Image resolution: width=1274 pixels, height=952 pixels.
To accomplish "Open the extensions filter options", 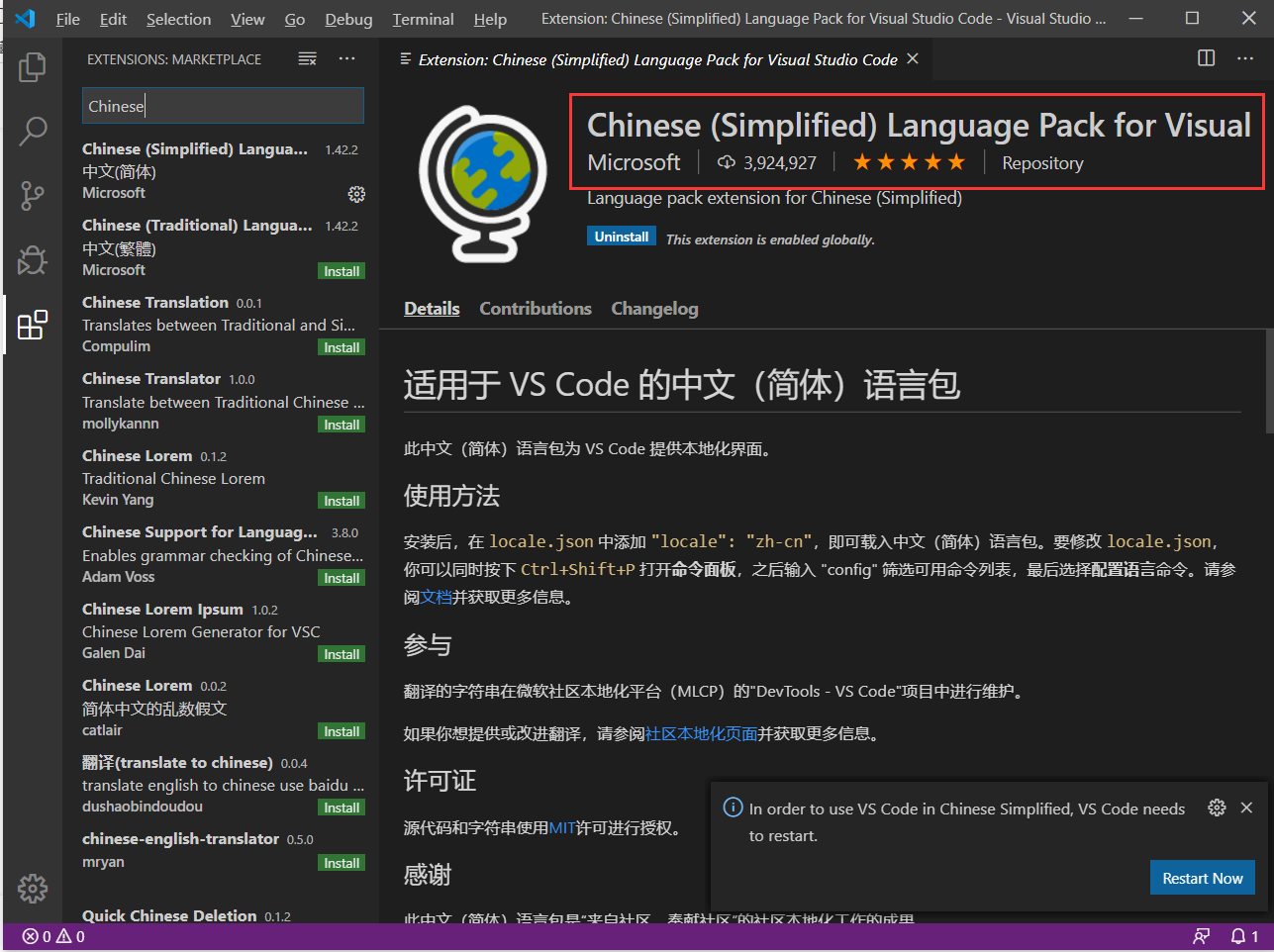I will (307, 58).
